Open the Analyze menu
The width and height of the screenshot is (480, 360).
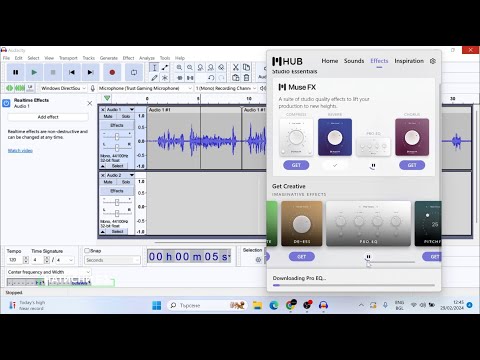[x=147, y=58]
